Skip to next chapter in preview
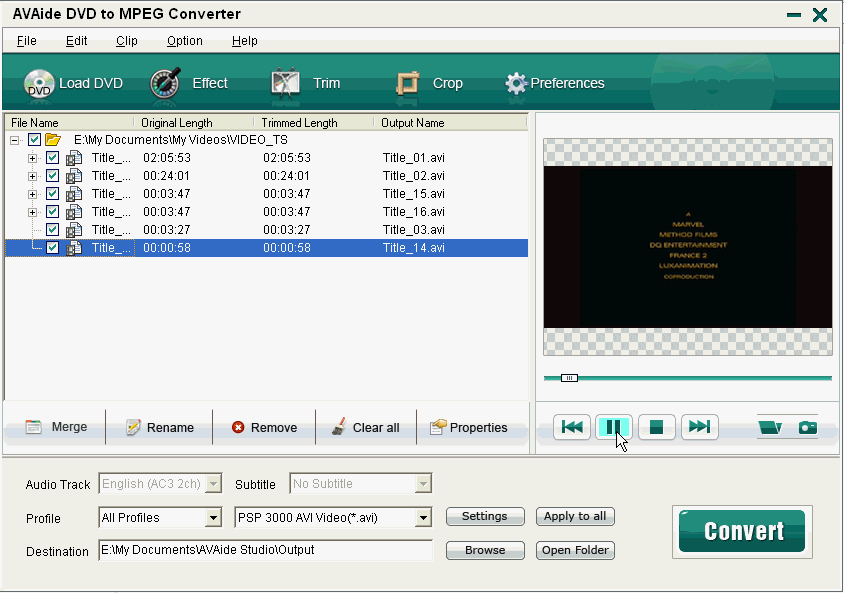 click(700, 427)
